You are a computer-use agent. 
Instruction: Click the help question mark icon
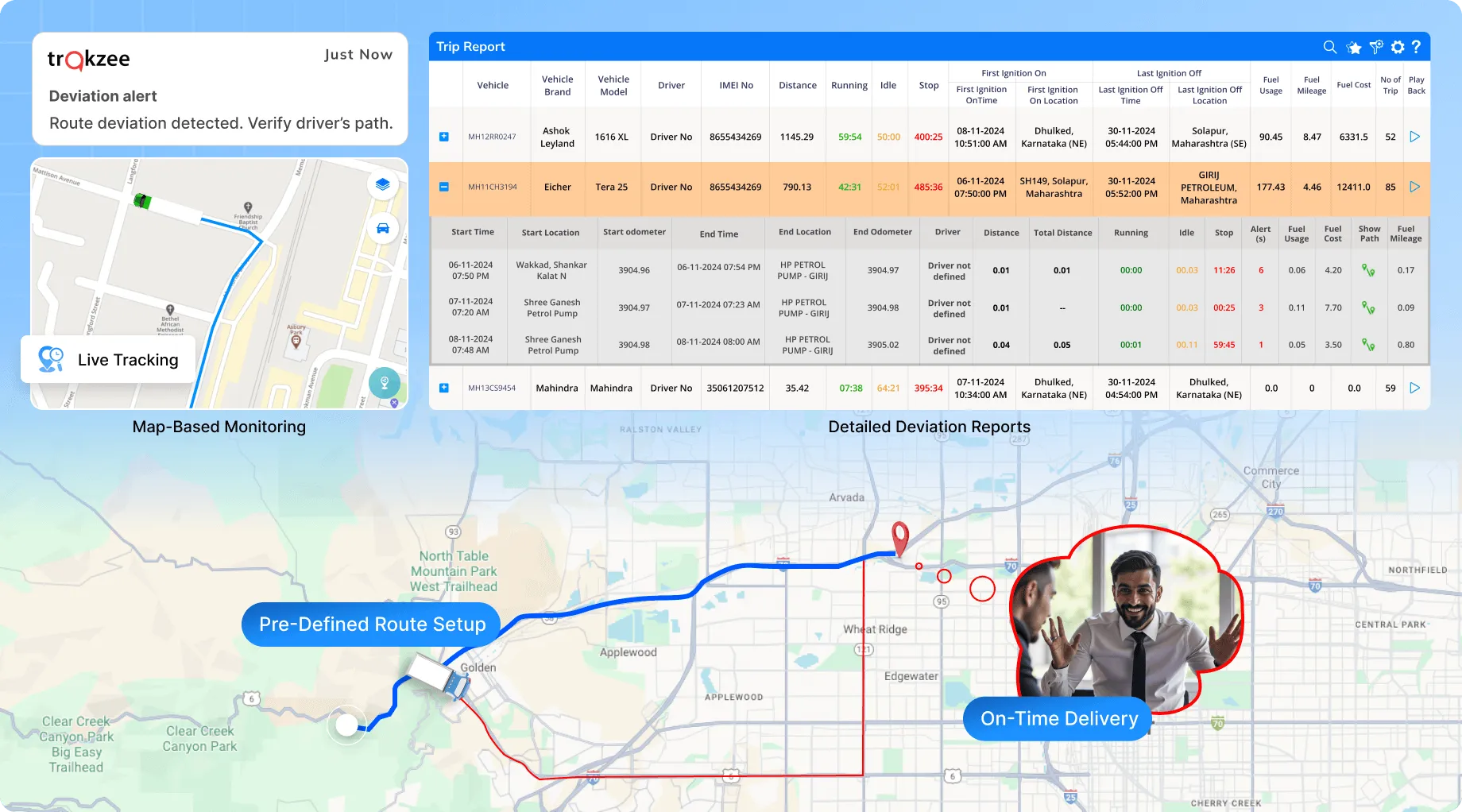tap(1416, 47)
